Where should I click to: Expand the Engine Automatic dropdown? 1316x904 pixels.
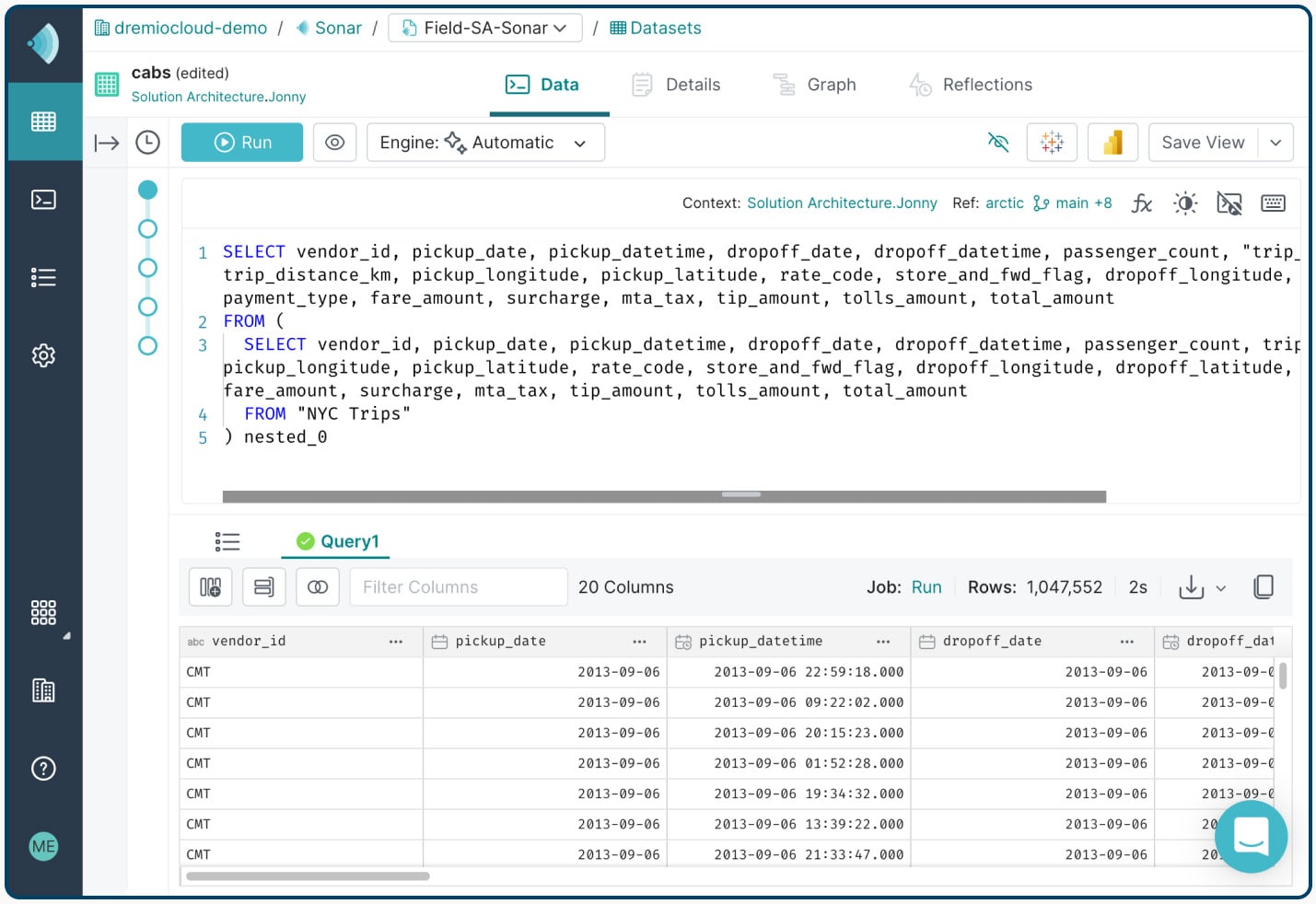(580, 143)
